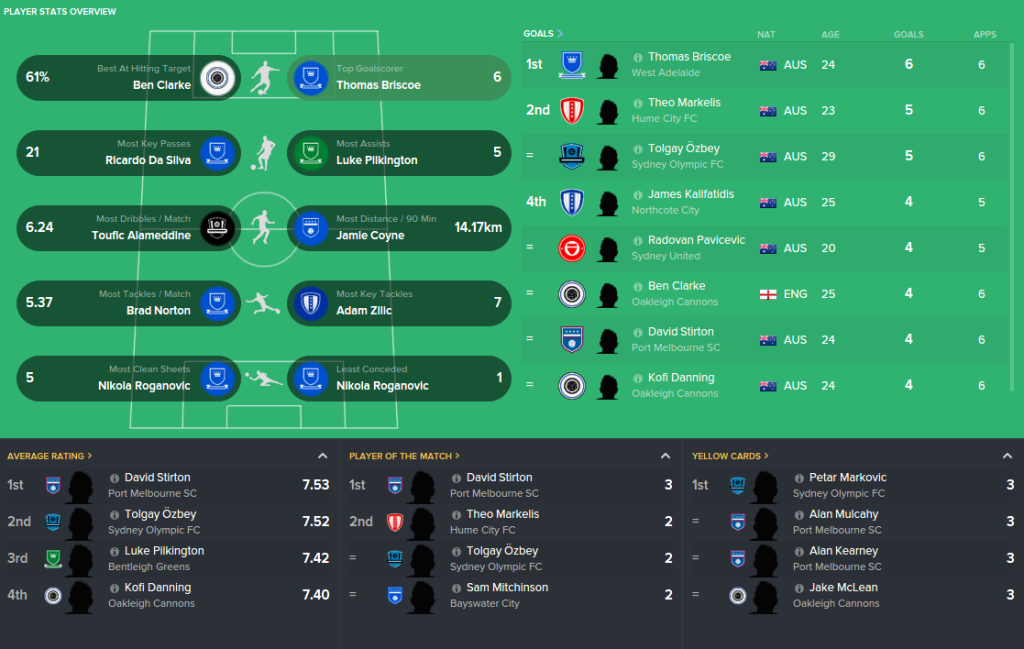Screen dimensions: 1024x649
Task: Open the Average Rating full list
Action: click(50, 456)
